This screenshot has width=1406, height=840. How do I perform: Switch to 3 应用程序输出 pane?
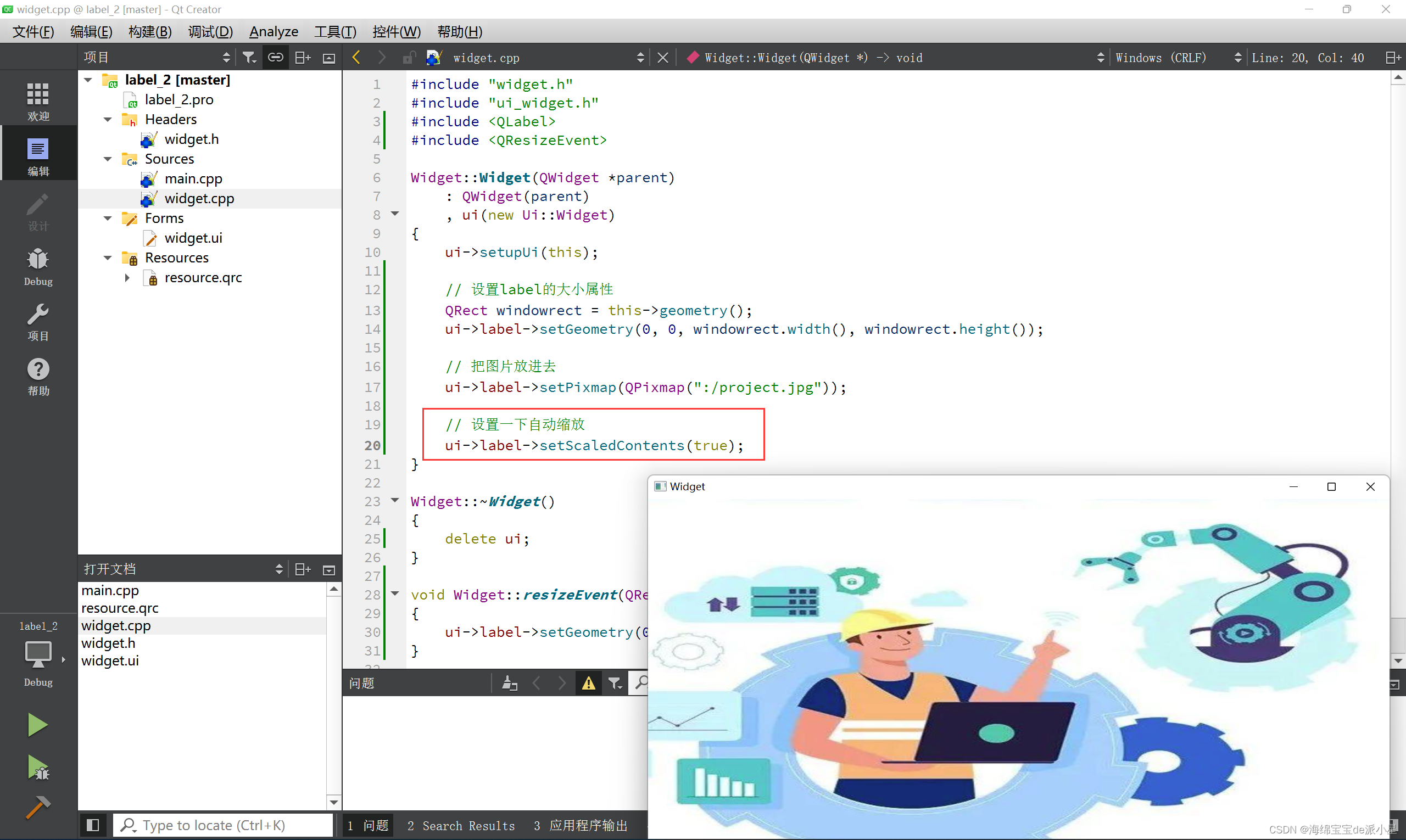coord(581,826)
